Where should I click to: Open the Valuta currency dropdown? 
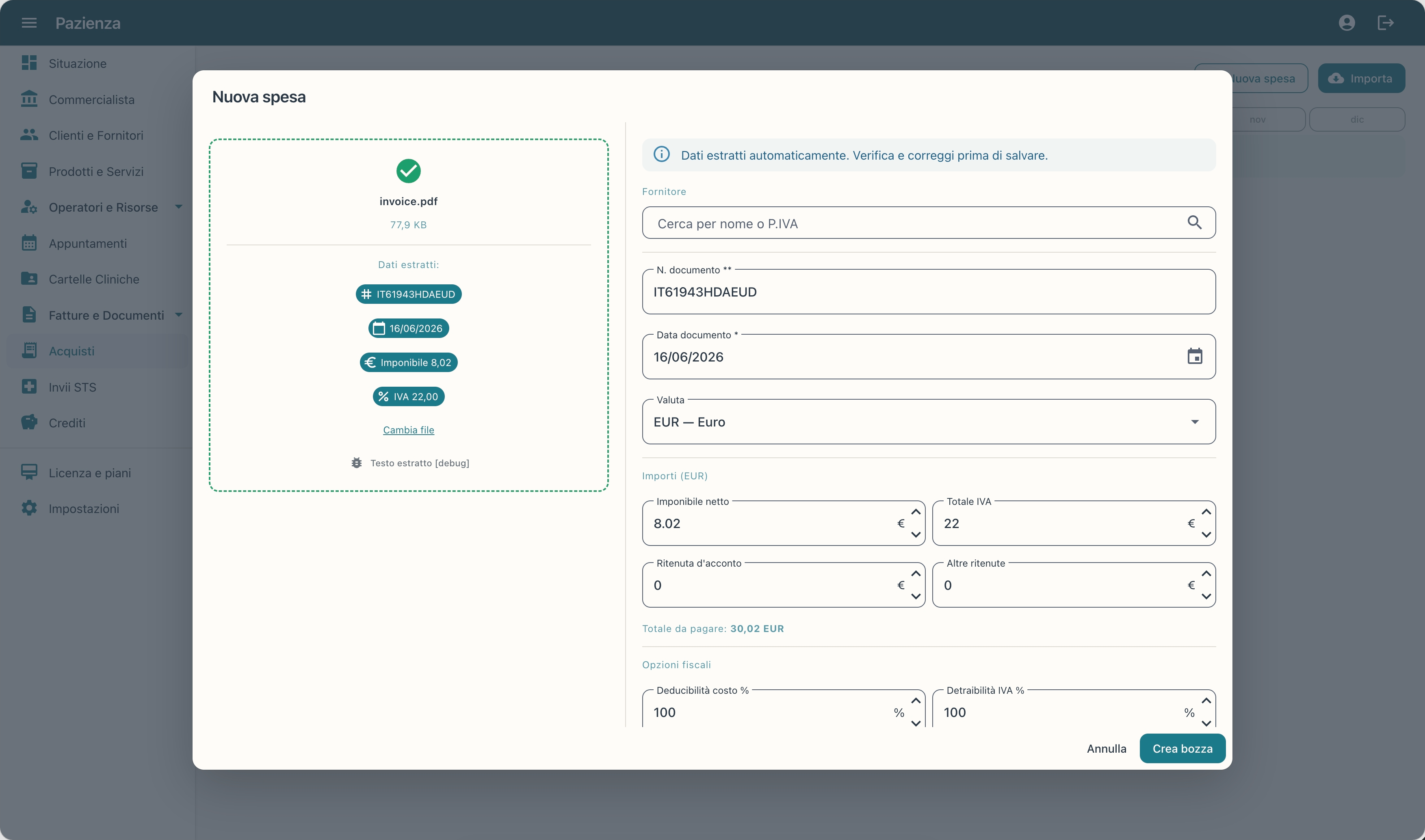[929, 422]
